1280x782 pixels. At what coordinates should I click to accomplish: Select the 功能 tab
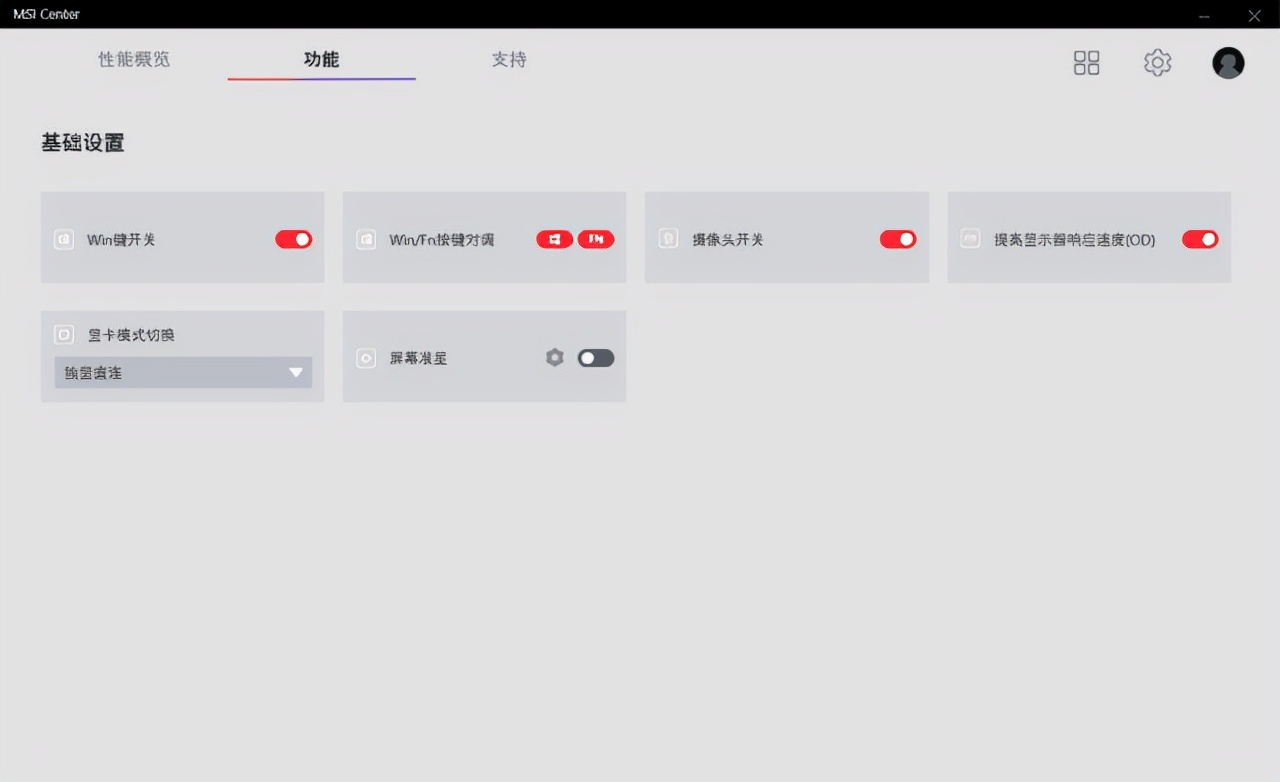click(322, 60)
